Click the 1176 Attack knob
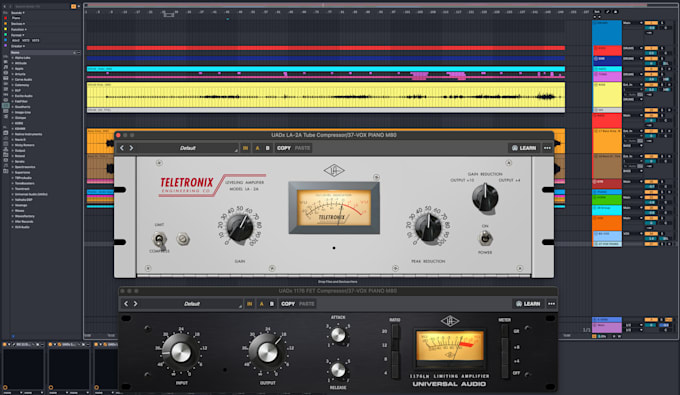 (338, 335)
